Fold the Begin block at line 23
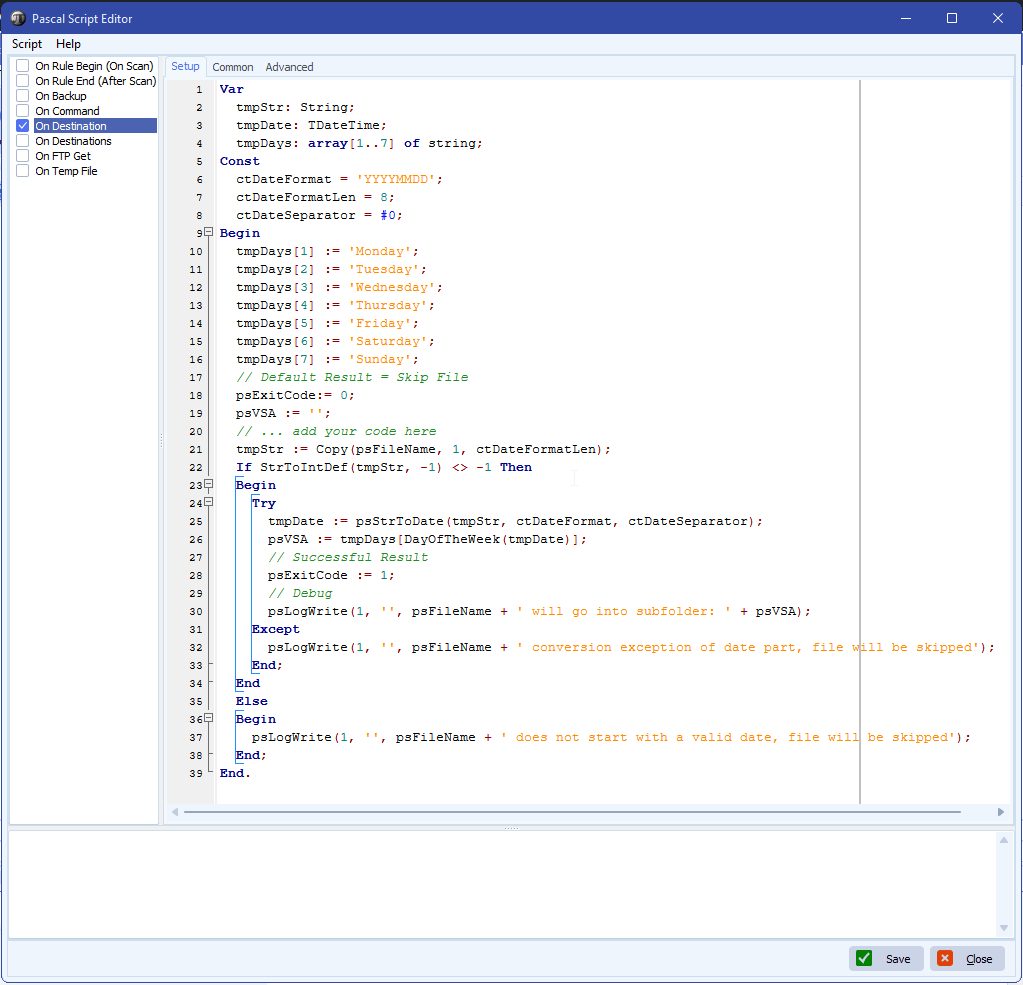 [x=209, y=485]
